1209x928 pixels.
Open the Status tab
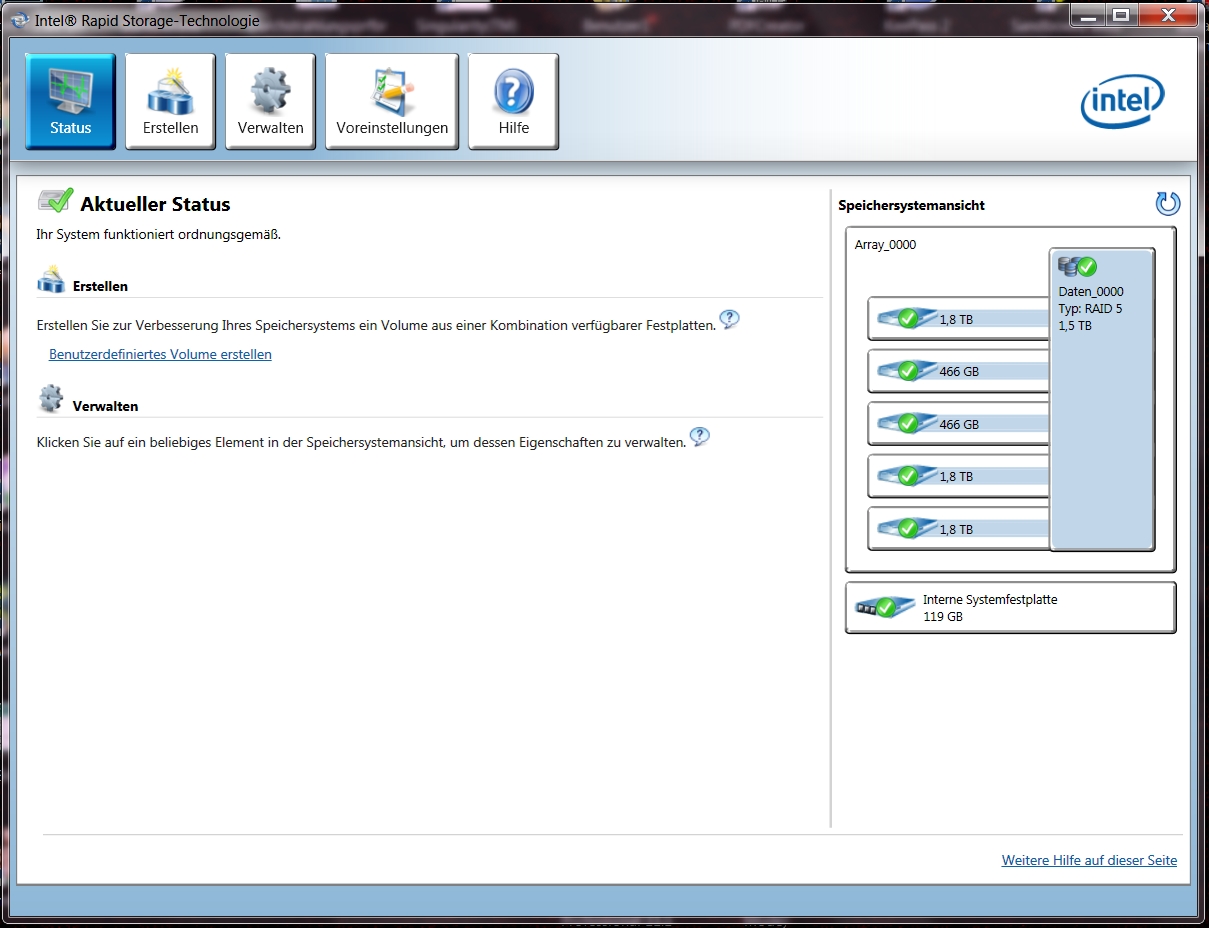coord(70,101)
